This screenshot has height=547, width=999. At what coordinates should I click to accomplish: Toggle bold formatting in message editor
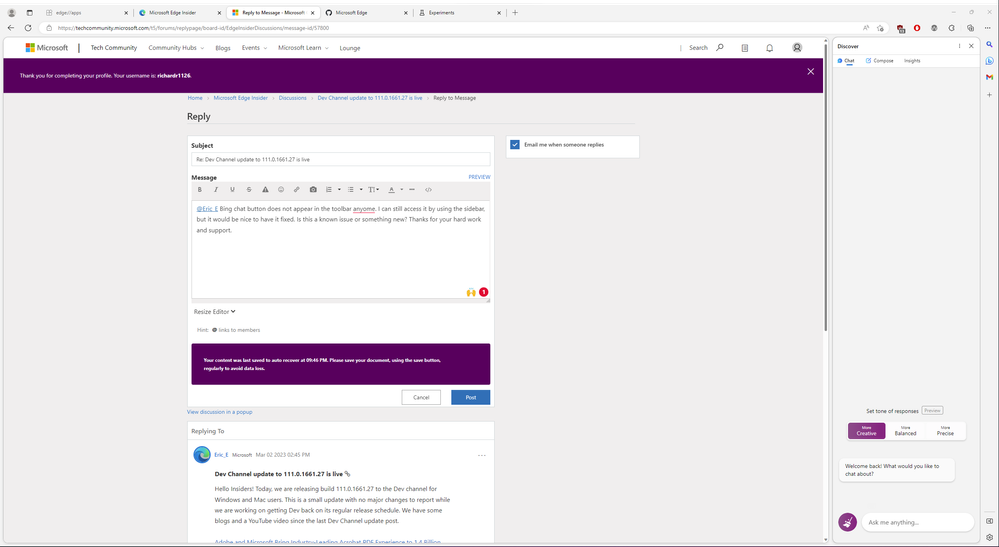[x=199, y=190]
